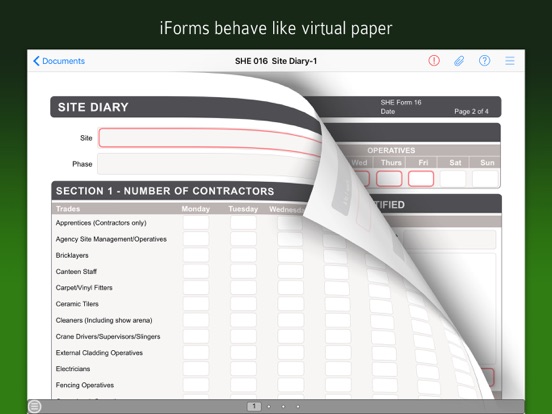
Task: Open the red alert warnings icon
Action: [x=434, y=61]
